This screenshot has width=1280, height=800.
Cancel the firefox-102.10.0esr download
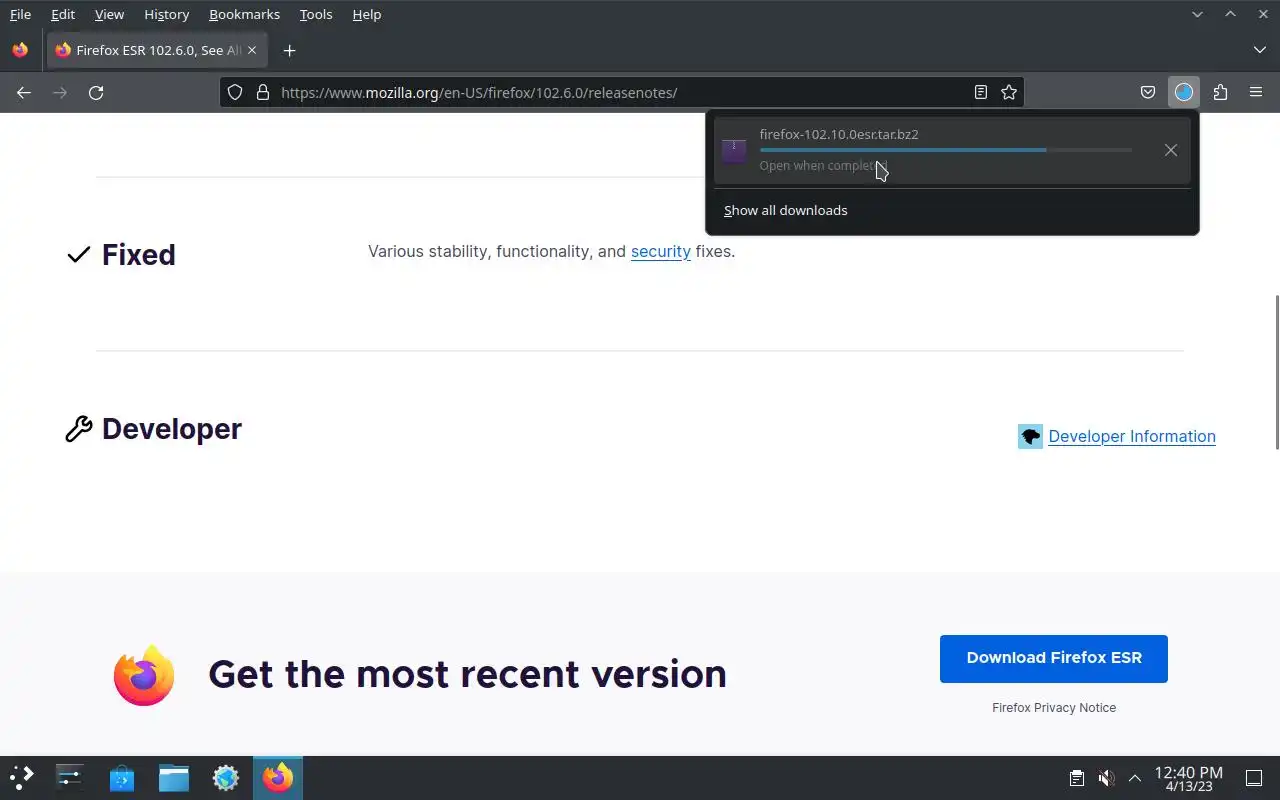[x=1170, y=150]
